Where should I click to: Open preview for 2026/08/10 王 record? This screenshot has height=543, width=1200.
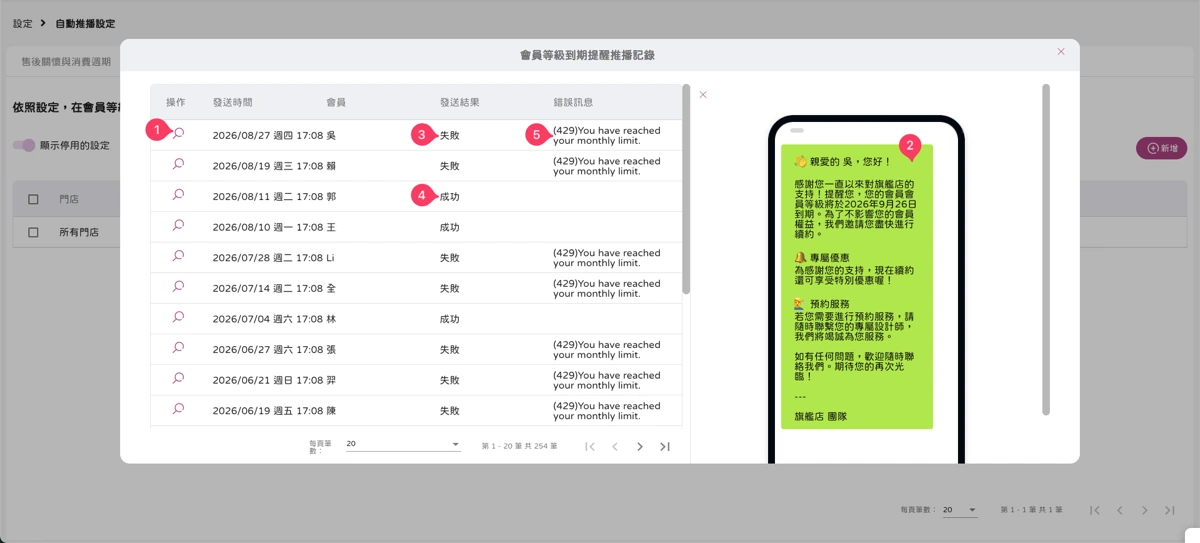pyautogui.click(x=178, y=226)
